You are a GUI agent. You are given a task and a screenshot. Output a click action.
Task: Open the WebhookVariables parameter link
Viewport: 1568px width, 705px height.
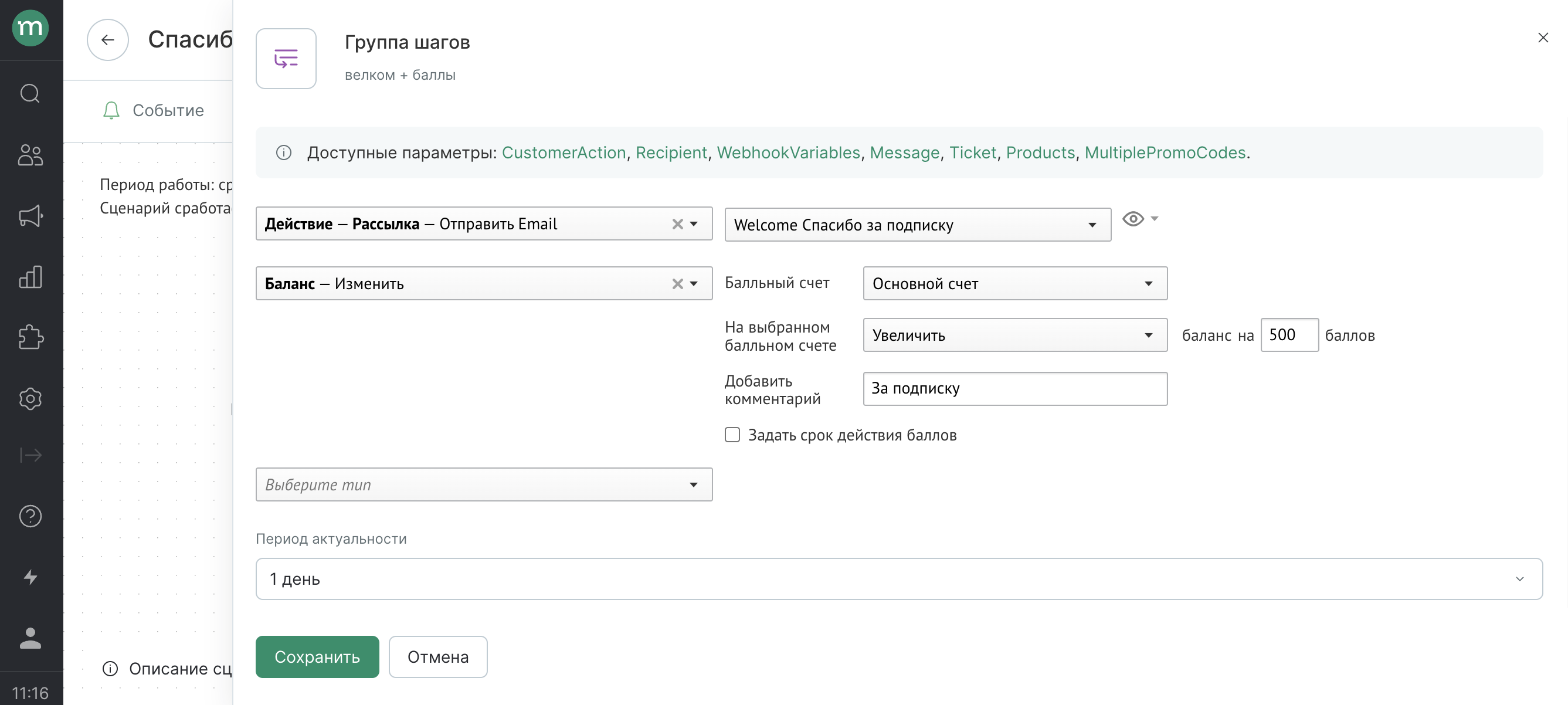788,153
